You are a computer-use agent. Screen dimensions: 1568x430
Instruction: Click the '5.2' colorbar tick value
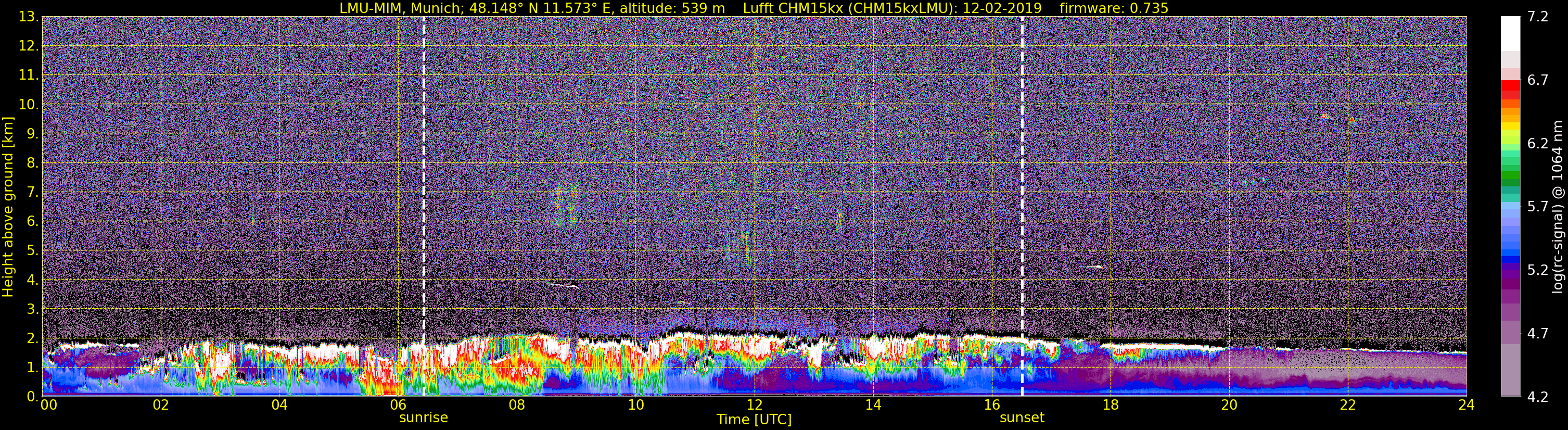point(1538,270)
